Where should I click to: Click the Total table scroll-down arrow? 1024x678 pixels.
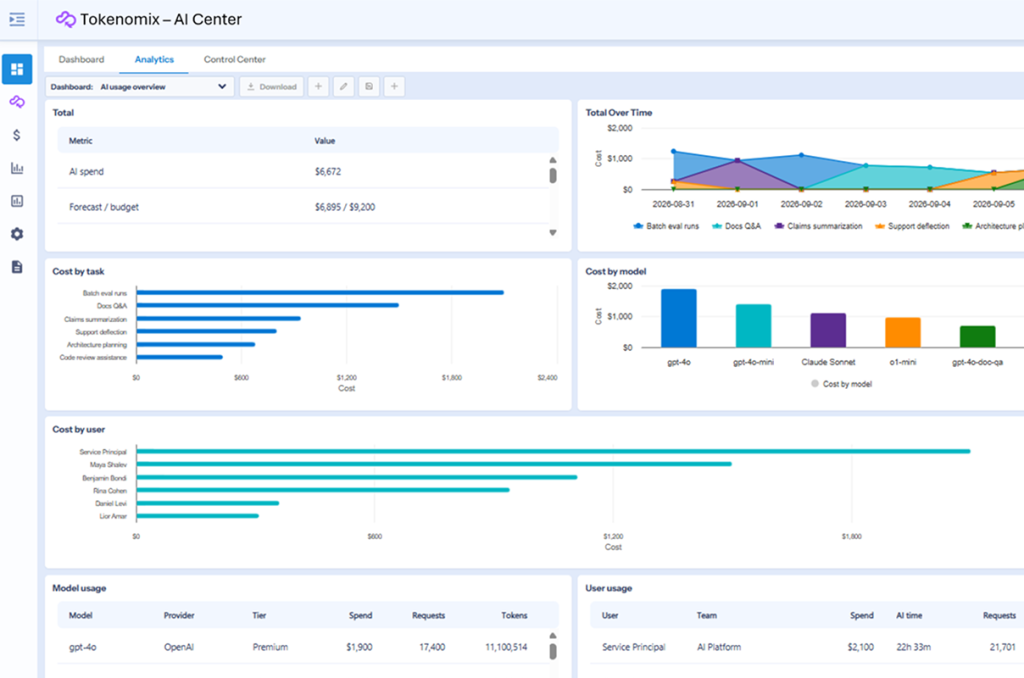point(553,233)
